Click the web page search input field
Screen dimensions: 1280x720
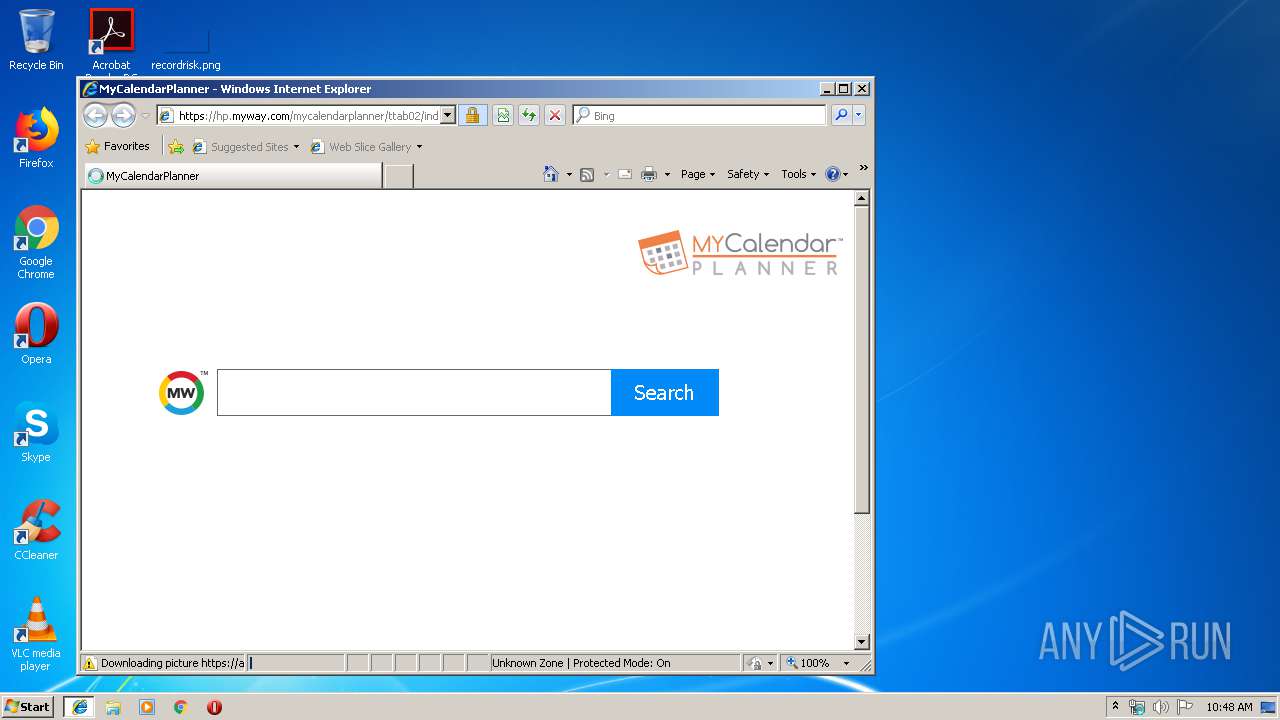tap(414, 392)
